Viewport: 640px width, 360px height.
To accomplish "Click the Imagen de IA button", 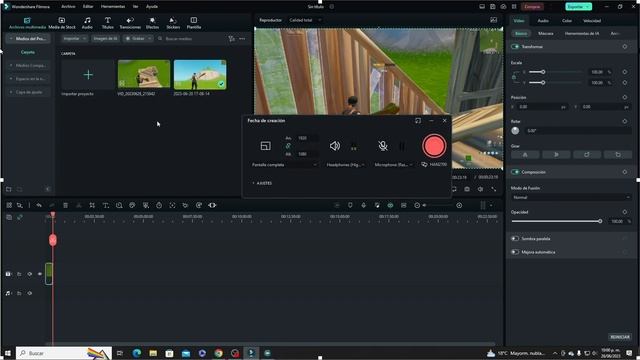I will (105, 38).
